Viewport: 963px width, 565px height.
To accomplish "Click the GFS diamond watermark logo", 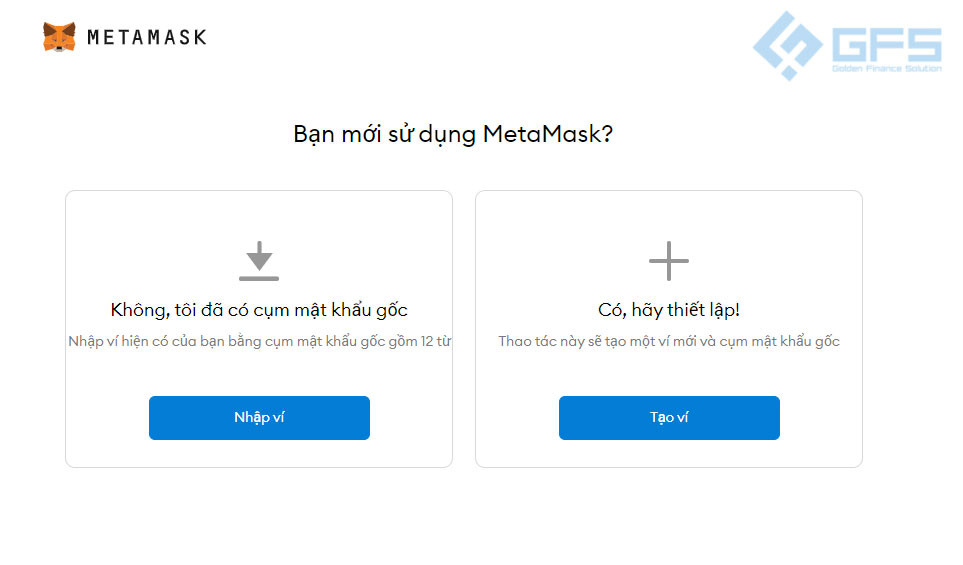I will point(788,45).
